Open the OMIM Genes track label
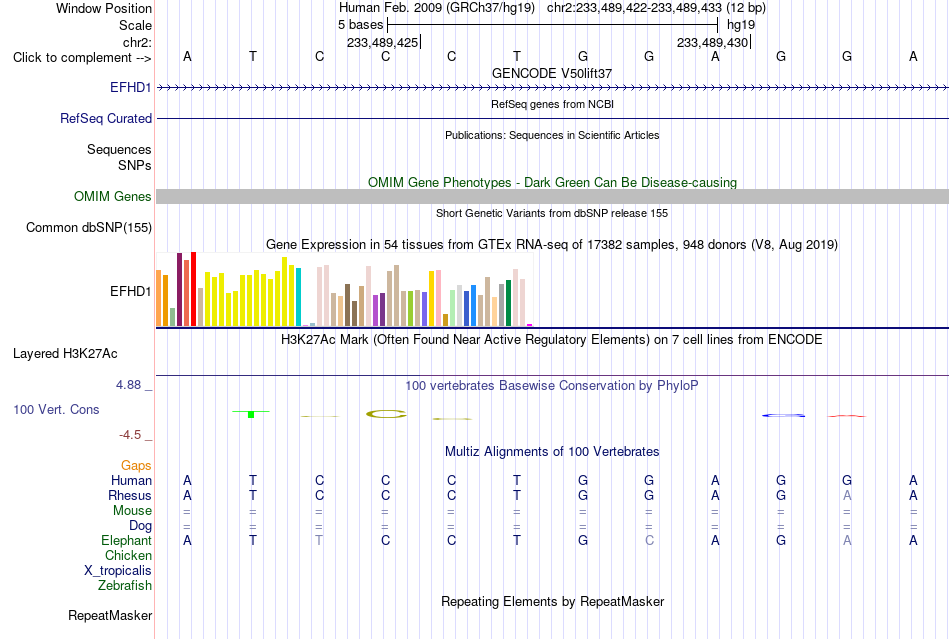 click(x=112, y=196)
